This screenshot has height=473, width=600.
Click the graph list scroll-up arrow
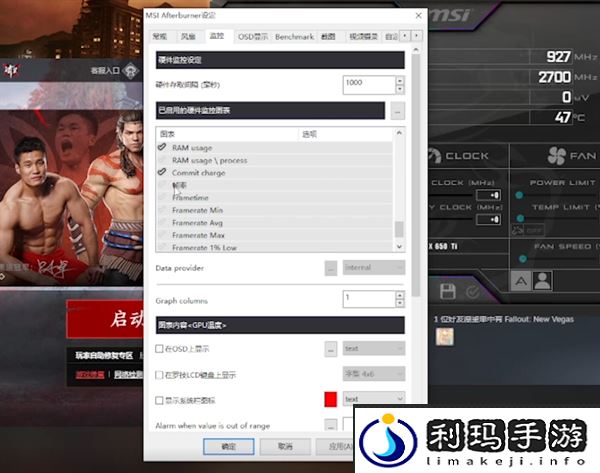click(399, 133)
